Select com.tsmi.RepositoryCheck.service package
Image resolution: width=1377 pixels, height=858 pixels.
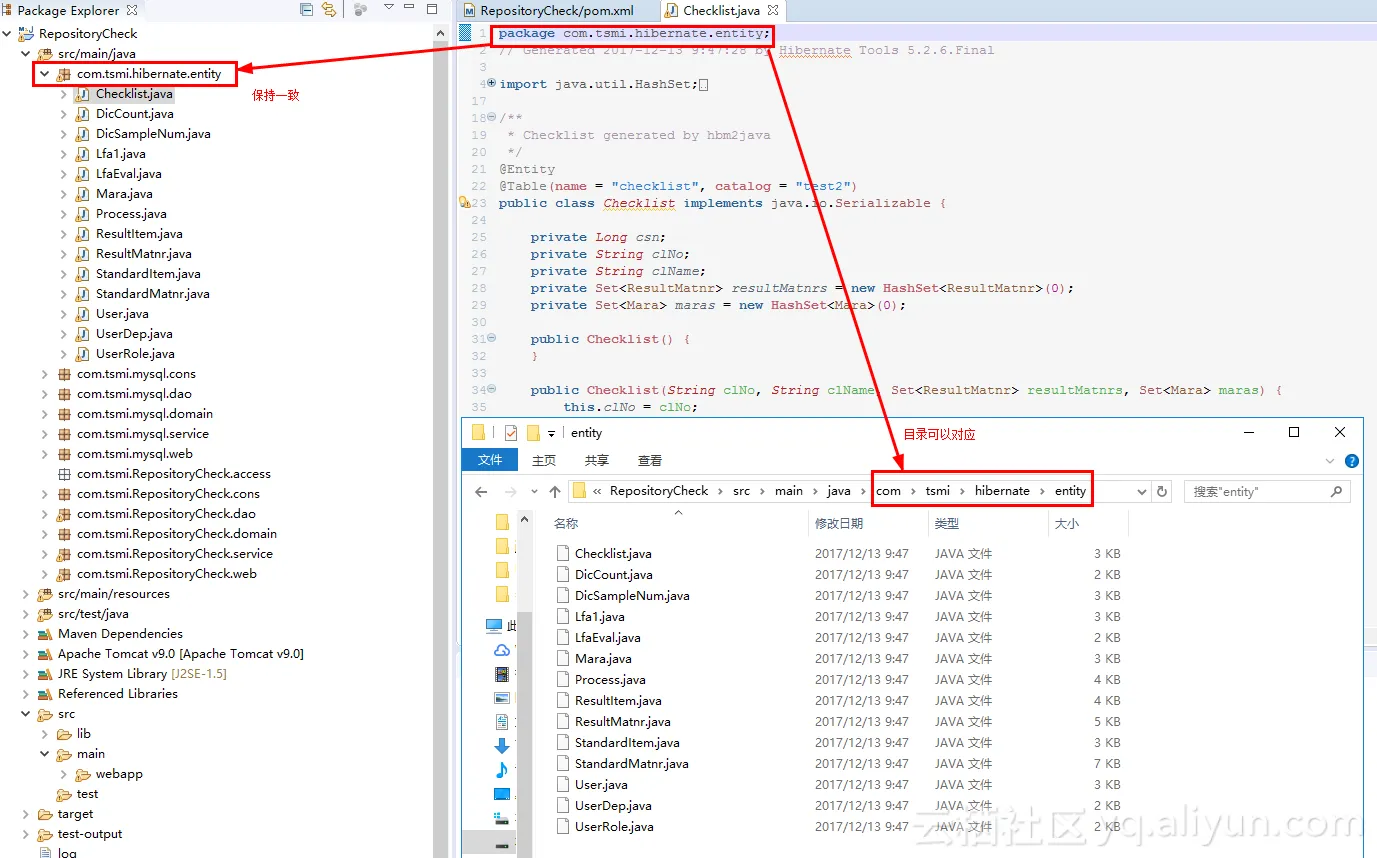click(175, 554)
